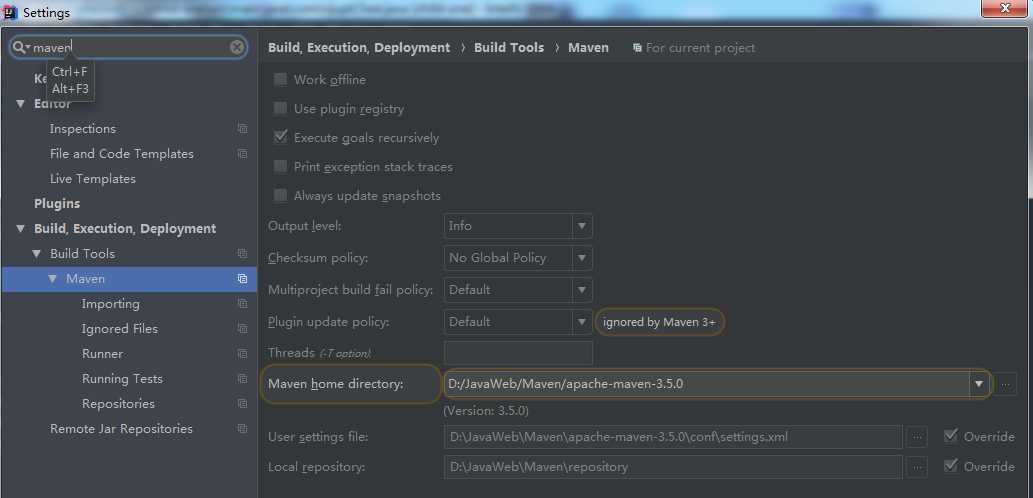Click Maven breadcrumb in header
The image size is (1033, 498).
tap(588, 48)
